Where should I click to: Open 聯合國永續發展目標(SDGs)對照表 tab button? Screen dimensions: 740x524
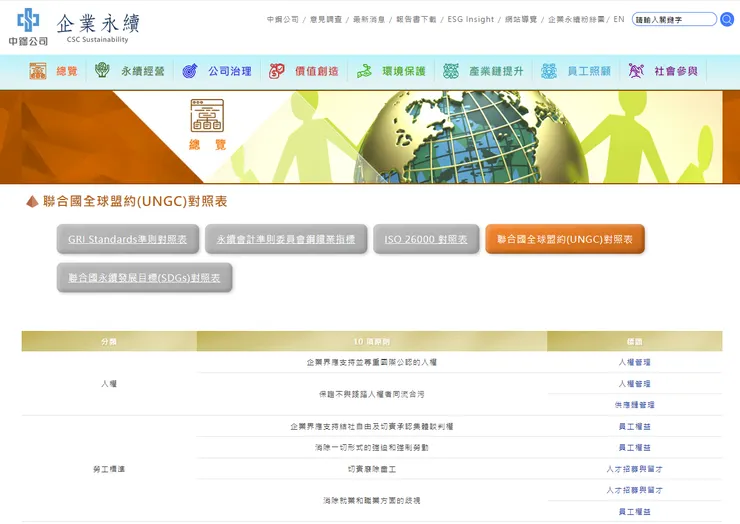[x=144, y=278]
